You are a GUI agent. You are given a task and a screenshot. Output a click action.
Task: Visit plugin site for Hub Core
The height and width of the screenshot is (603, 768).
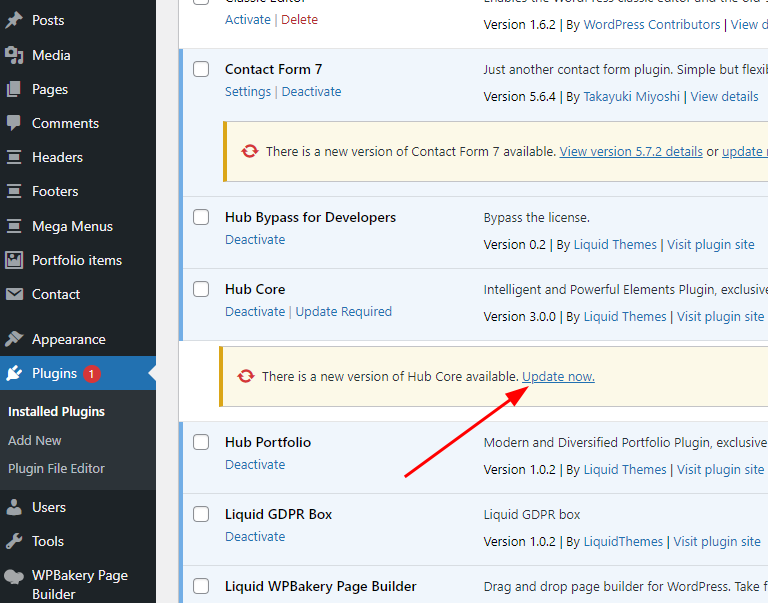[x=720, y=316]
